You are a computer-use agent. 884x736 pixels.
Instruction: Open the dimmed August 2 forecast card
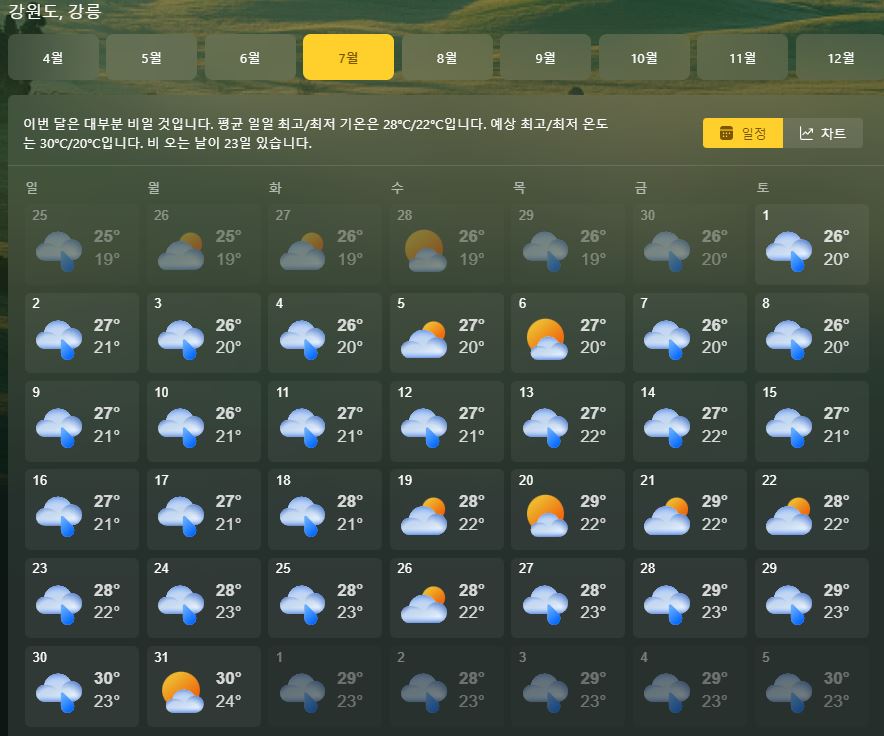[x=447, y=686]
